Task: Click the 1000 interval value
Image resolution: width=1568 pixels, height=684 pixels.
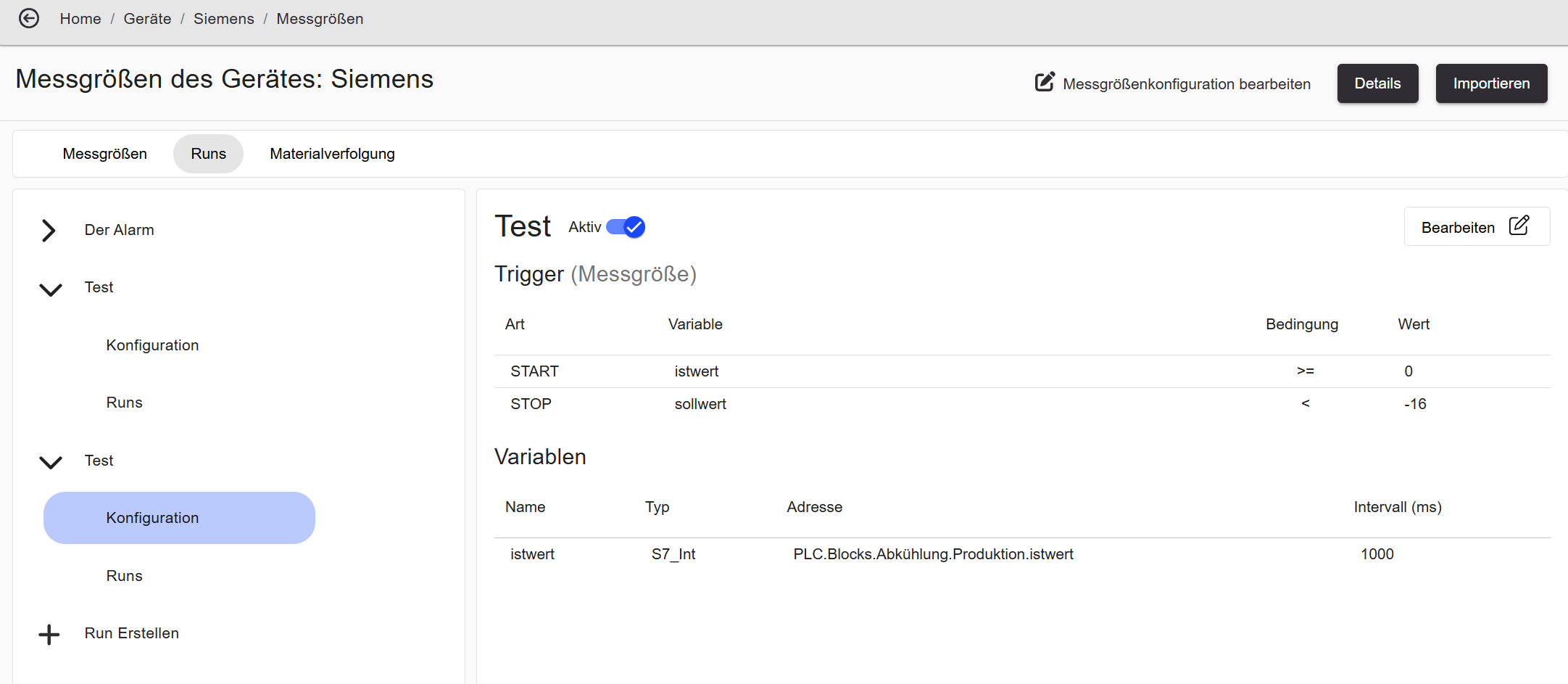Action: tap(1377, 554)
